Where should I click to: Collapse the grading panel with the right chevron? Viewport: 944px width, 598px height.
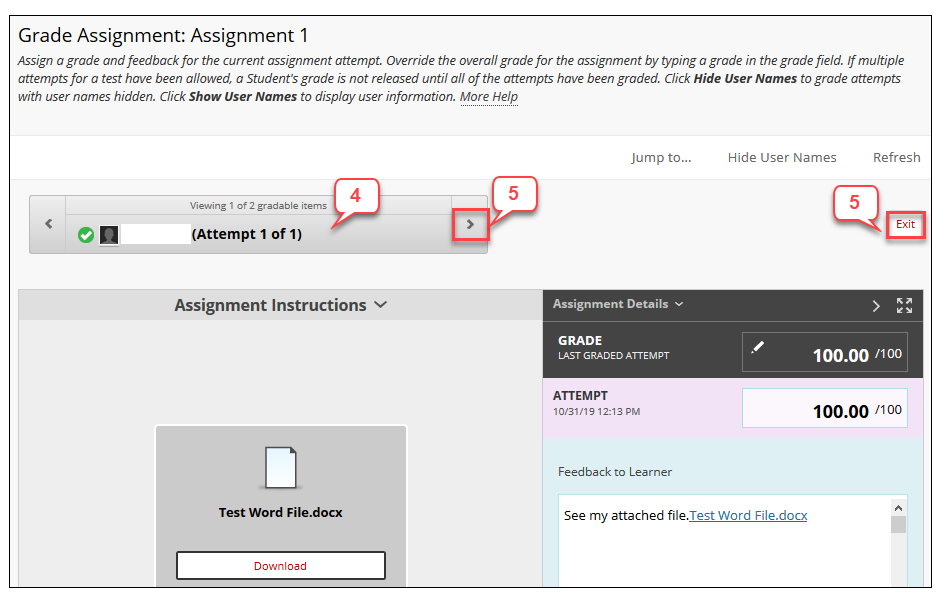[876, 306]
